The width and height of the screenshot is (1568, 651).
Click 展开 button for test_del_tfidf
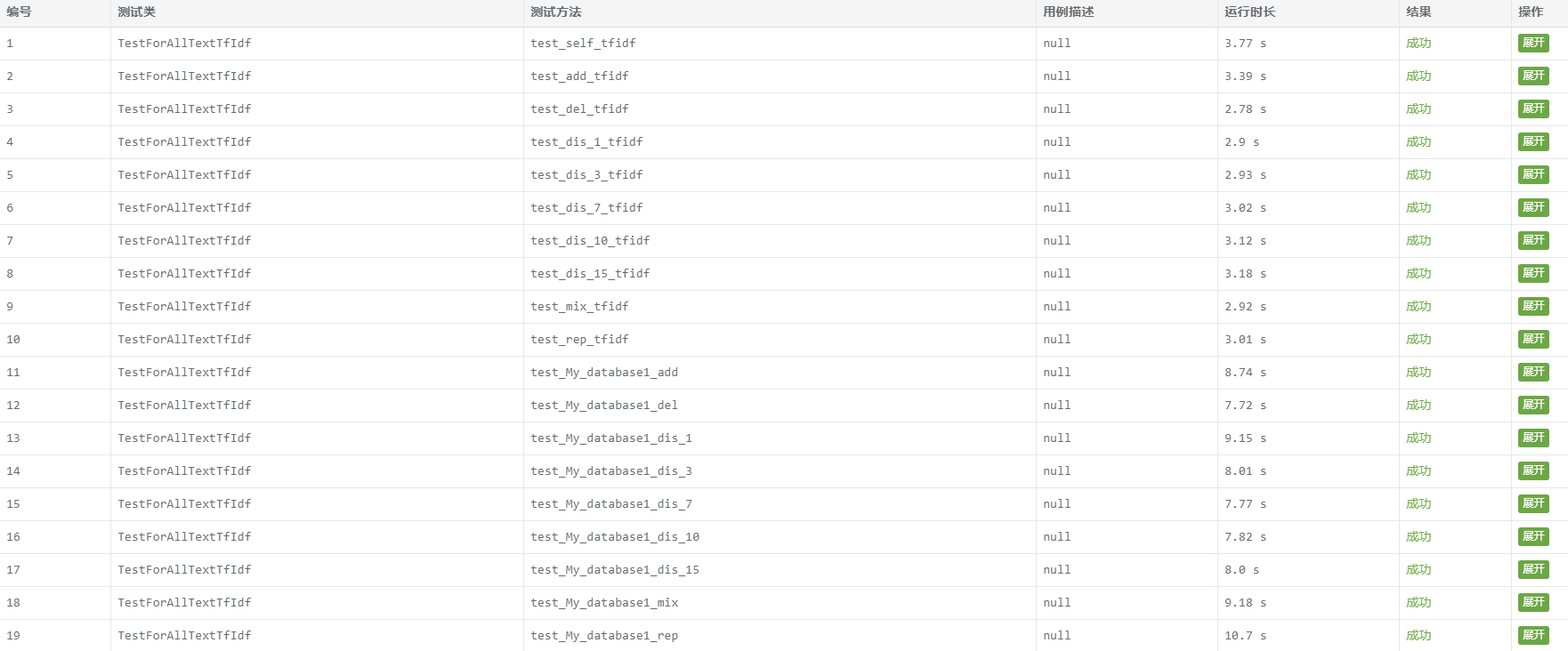(1532, 108)
